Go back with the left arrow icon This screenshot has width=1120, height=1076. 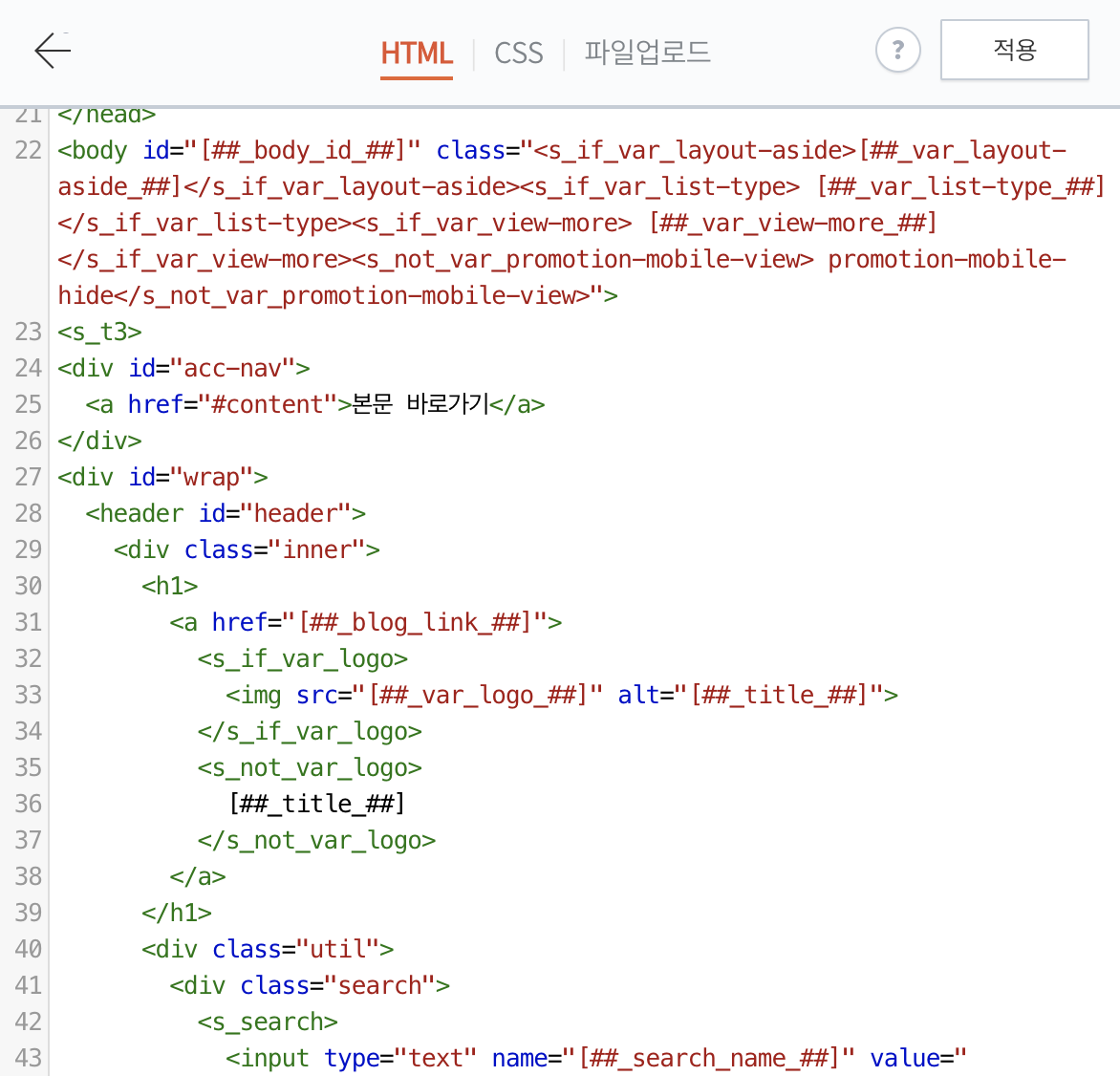53,51
